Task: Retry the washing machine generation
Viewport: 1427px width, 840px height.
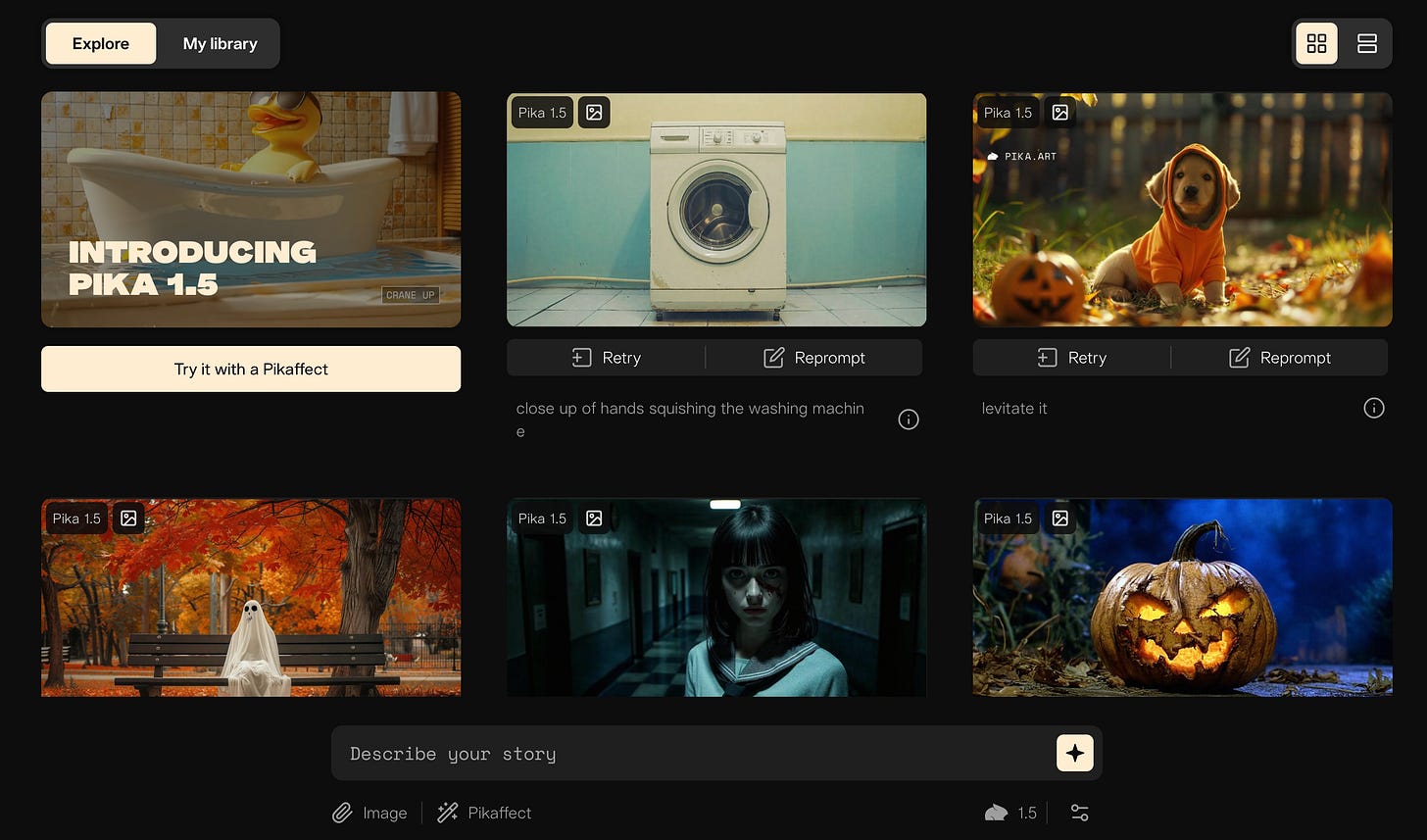Action: [606, 358]
